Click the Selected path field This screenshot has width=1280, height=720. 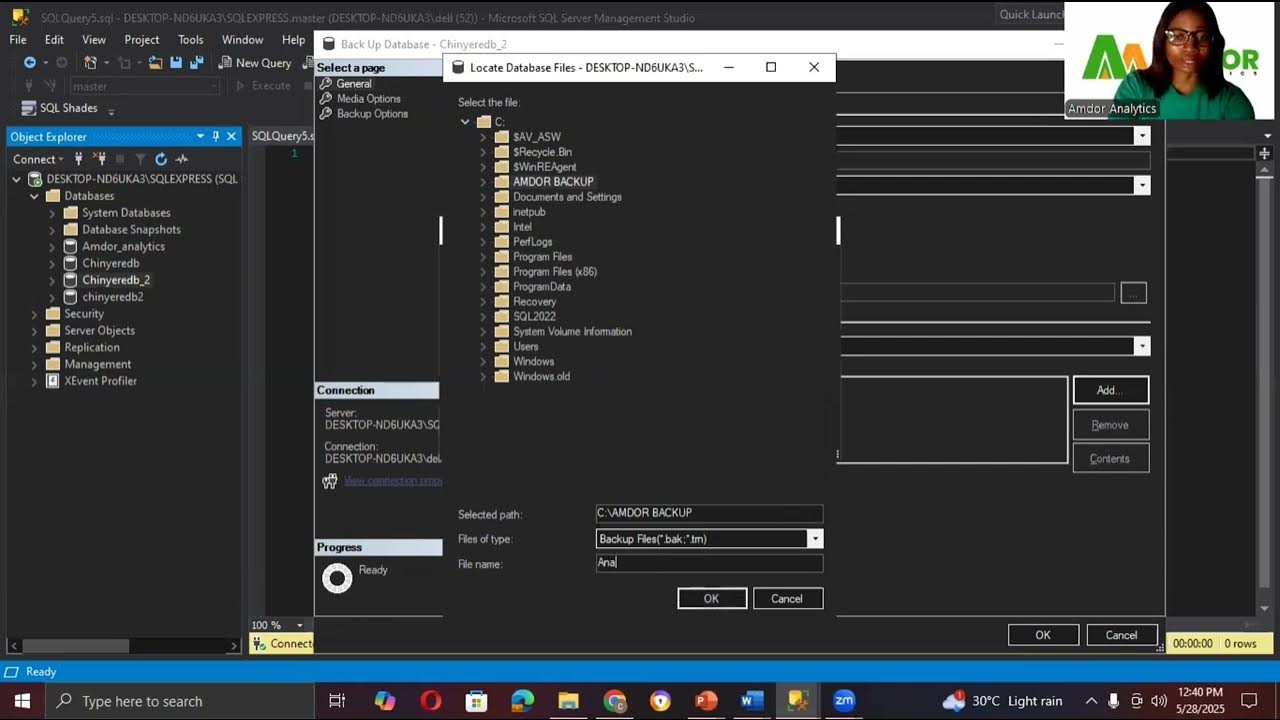click(709, 513)
